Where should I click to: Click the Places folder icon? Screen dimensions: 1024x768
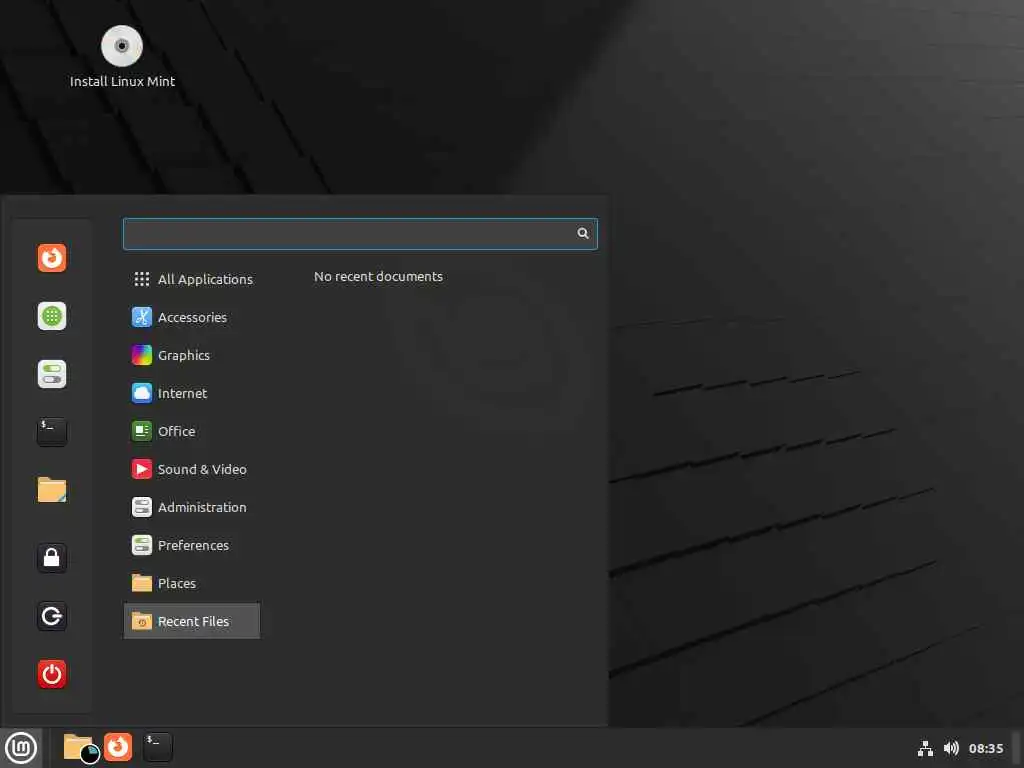[142, 583]
